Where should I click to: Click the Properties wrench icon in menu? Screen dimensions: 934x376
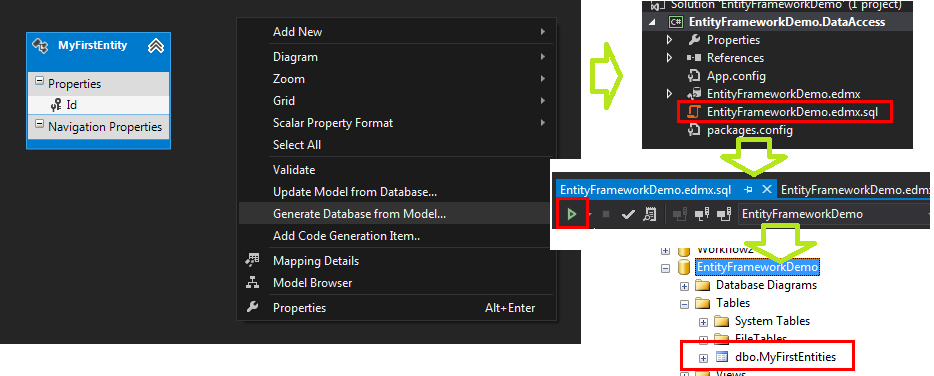253,307
